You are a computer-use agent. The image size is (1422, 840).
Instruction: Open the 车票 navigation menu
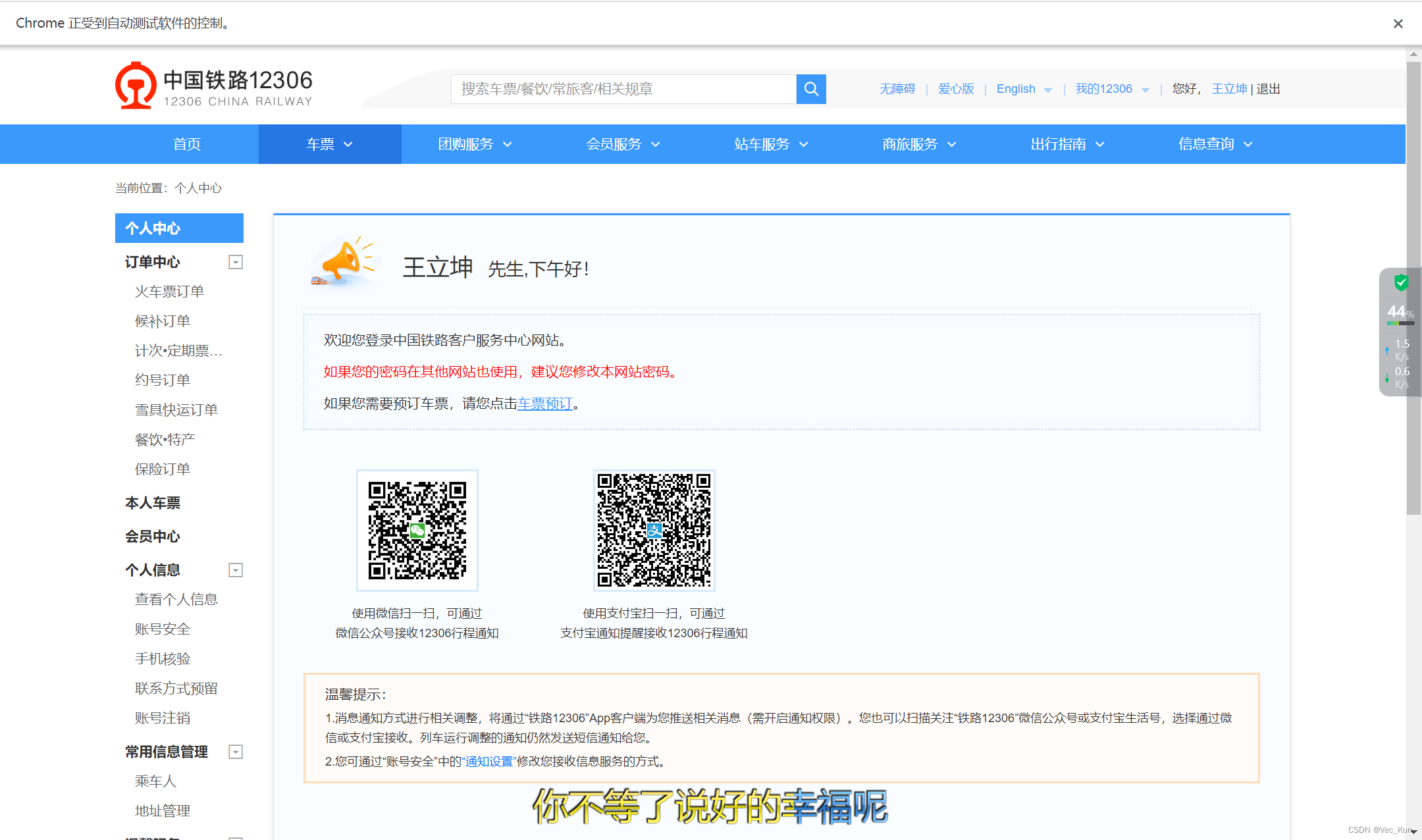click(329, 144)
